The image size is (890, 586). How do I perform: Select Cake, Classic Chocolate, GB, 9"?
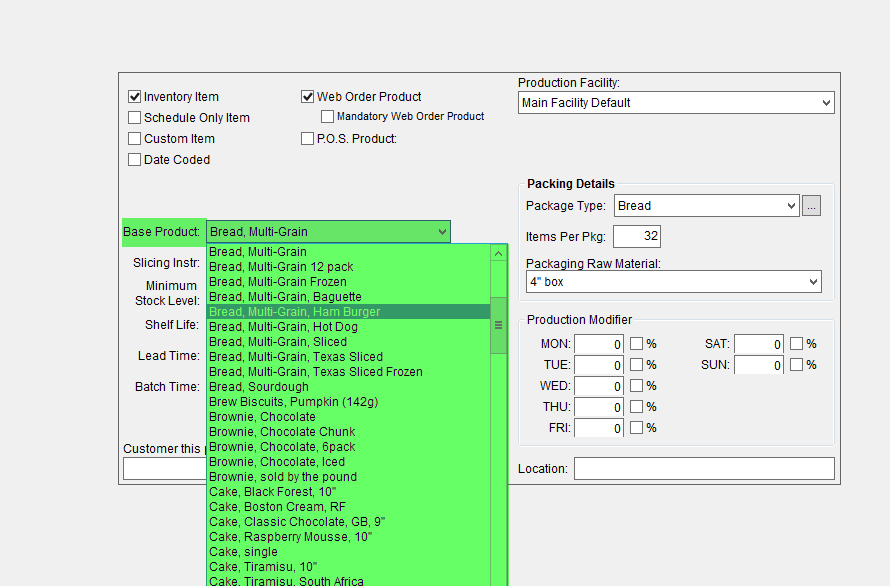coord(349,522)
